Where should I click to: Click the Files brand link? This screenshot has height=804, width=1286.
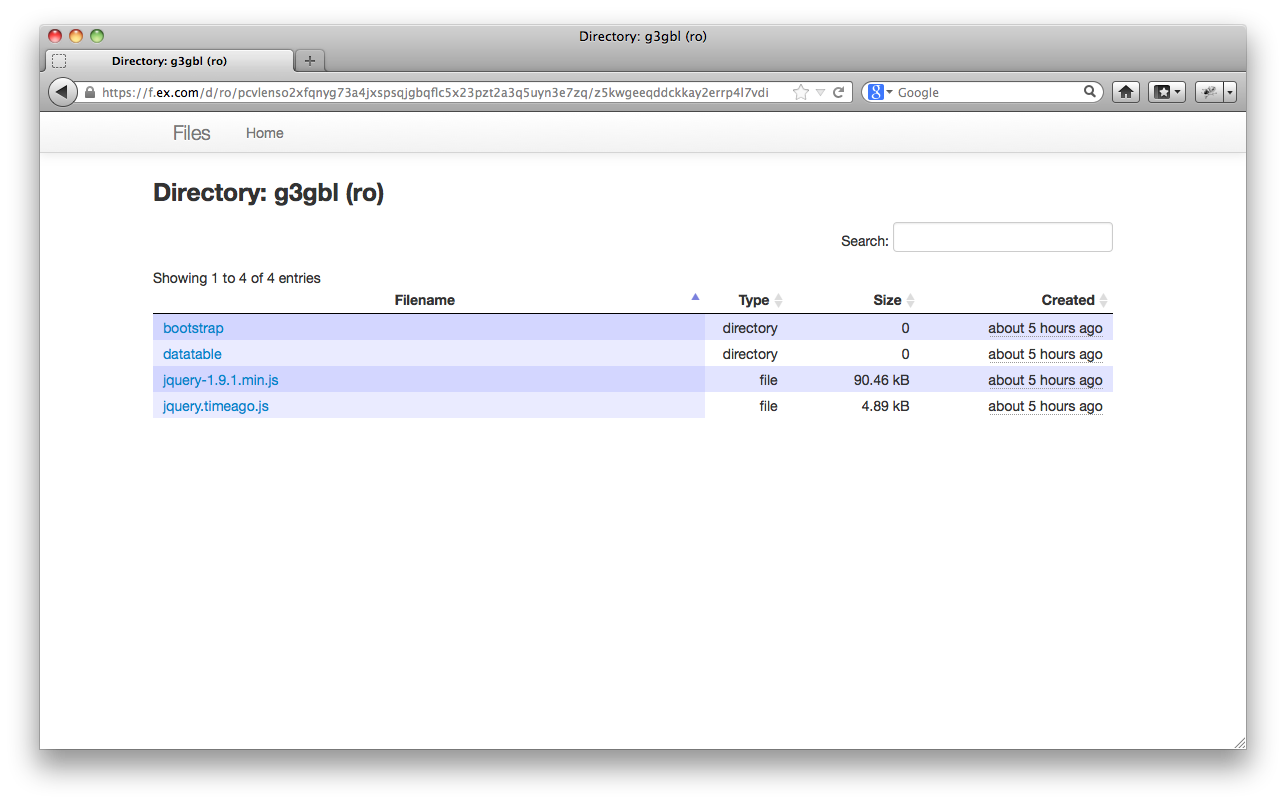(191, 133)
